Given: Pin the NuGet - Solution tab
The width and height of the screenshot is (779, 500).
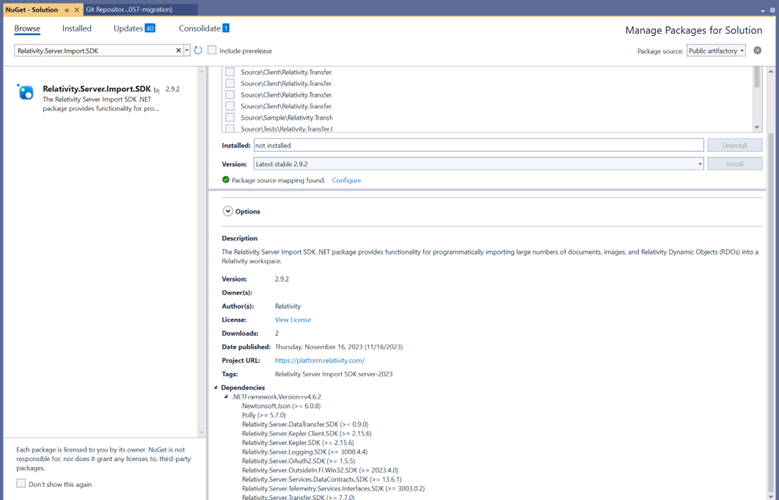Looking at the screenshot, I should tap(67, 10).
